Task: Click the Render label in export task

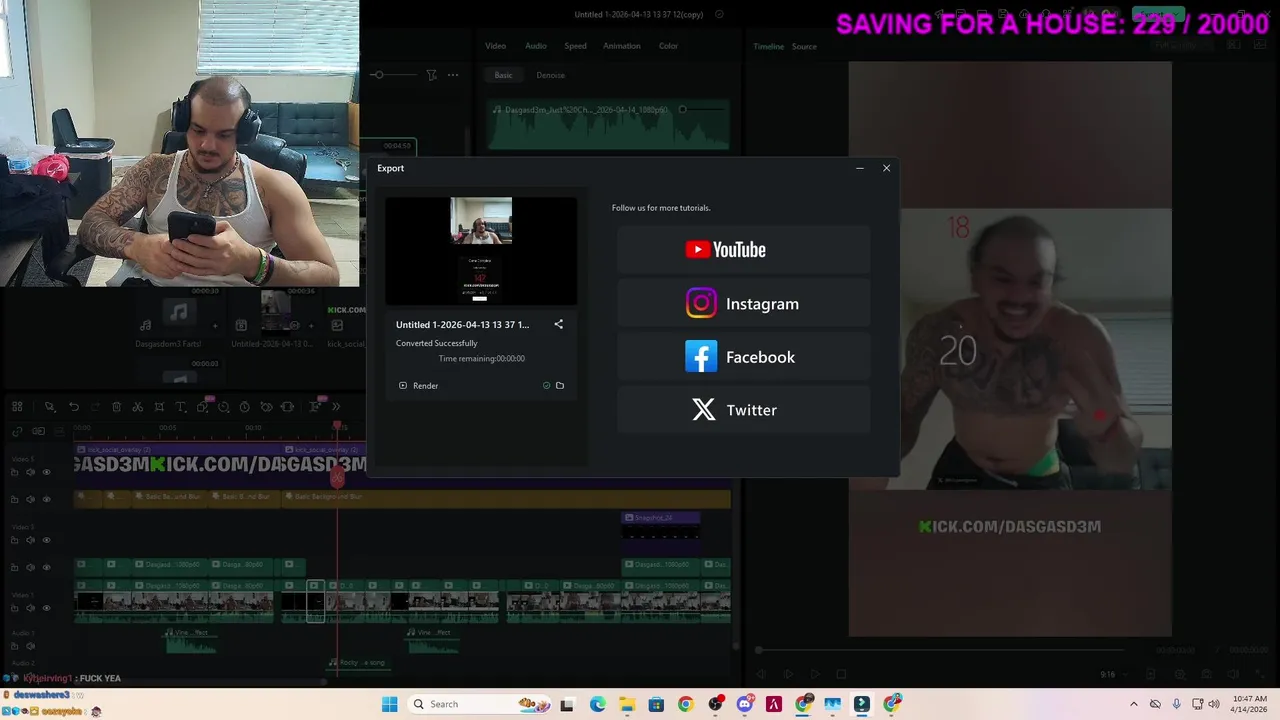Action: pyautogui.click(x=425, y=385)
